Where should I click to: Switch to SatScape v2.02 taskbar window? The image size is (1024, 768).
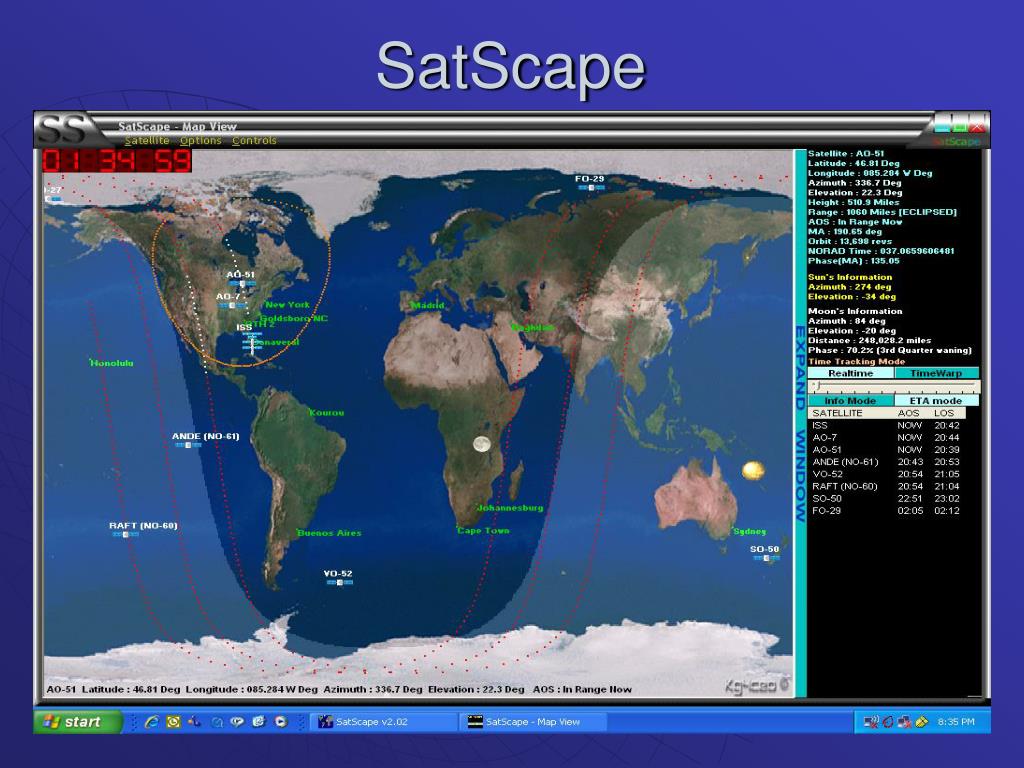[383, 722]
